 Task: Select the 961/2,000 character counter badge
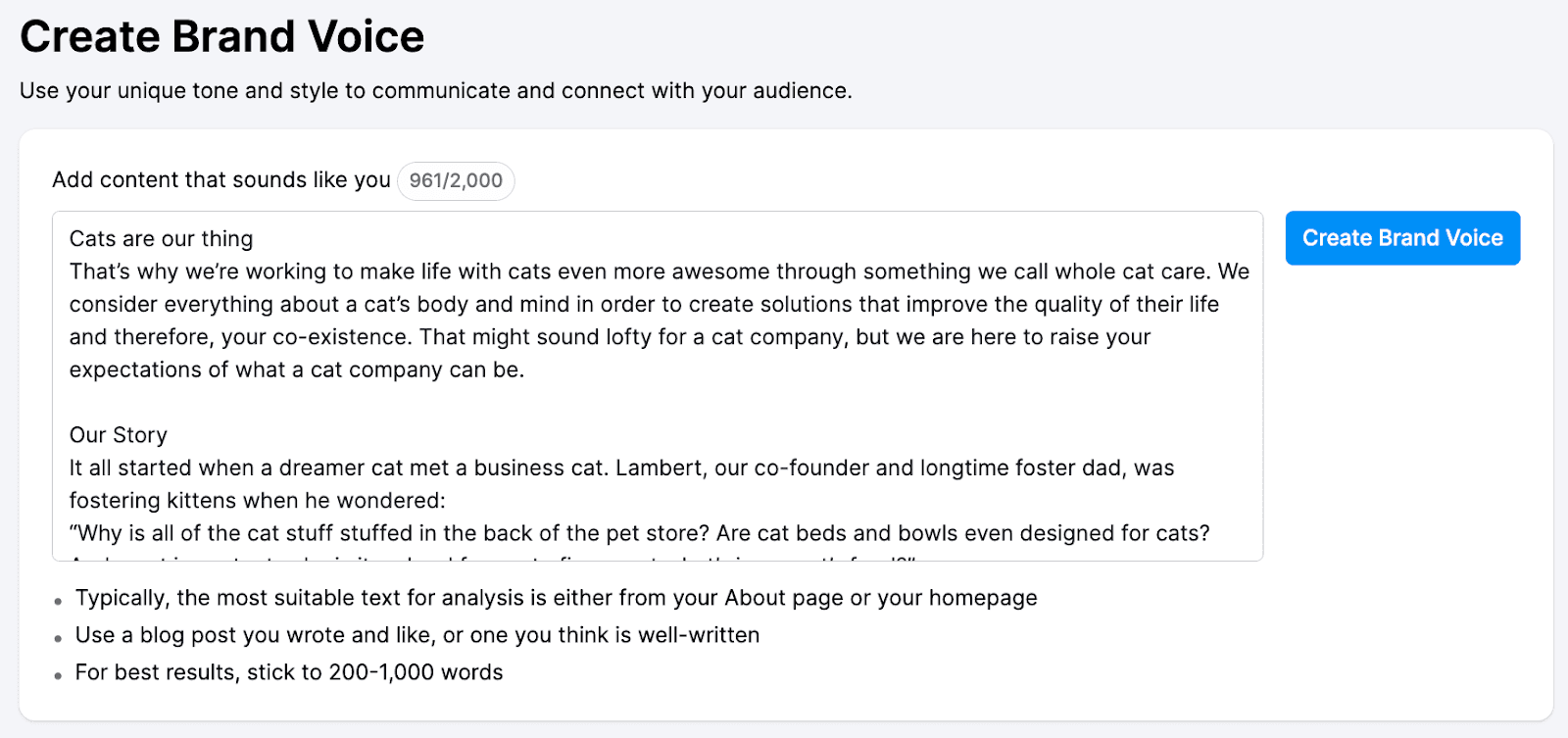pos(456,180)
